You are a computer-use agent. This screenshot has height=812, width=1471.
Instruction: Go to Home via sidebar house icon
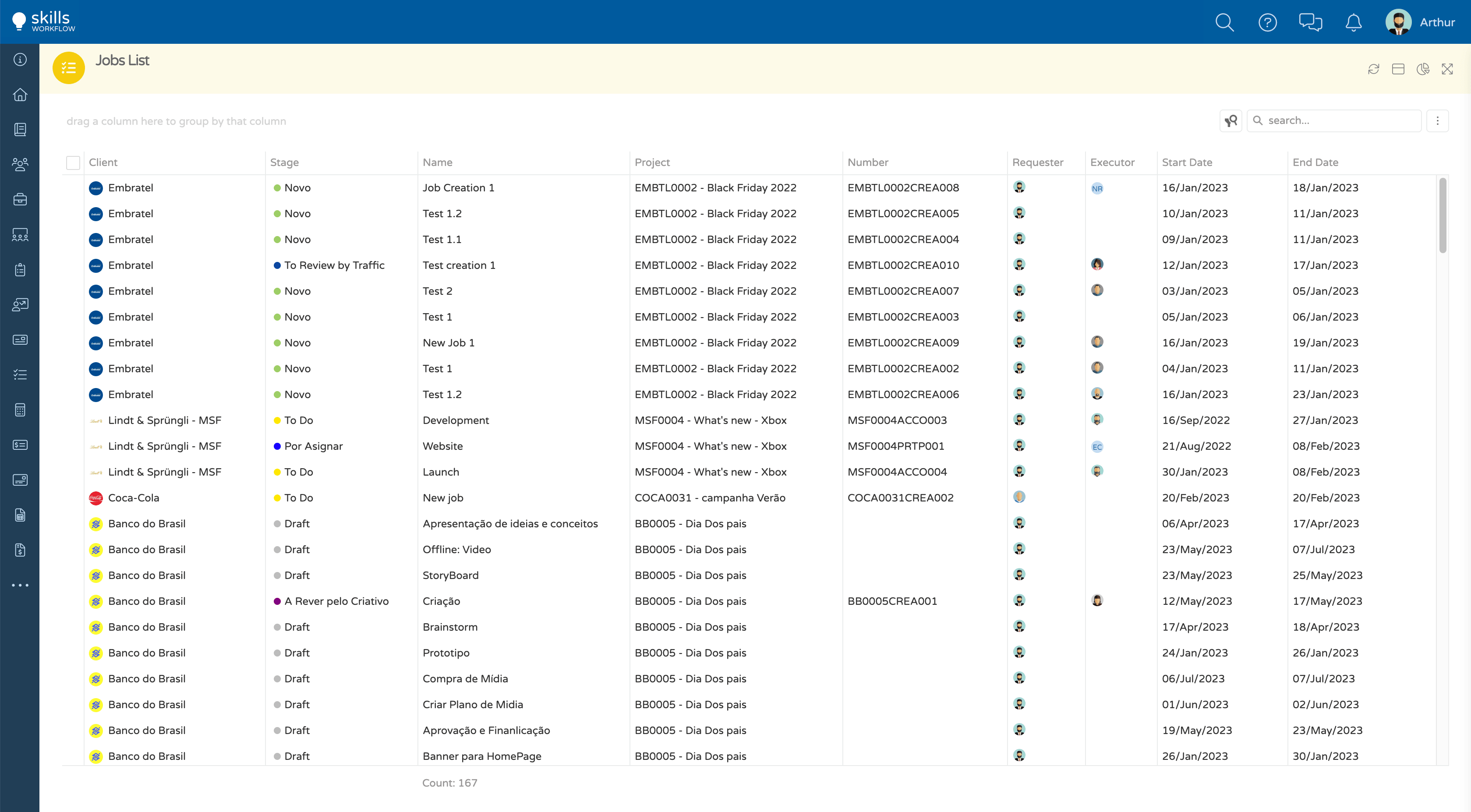click(20, 94)
